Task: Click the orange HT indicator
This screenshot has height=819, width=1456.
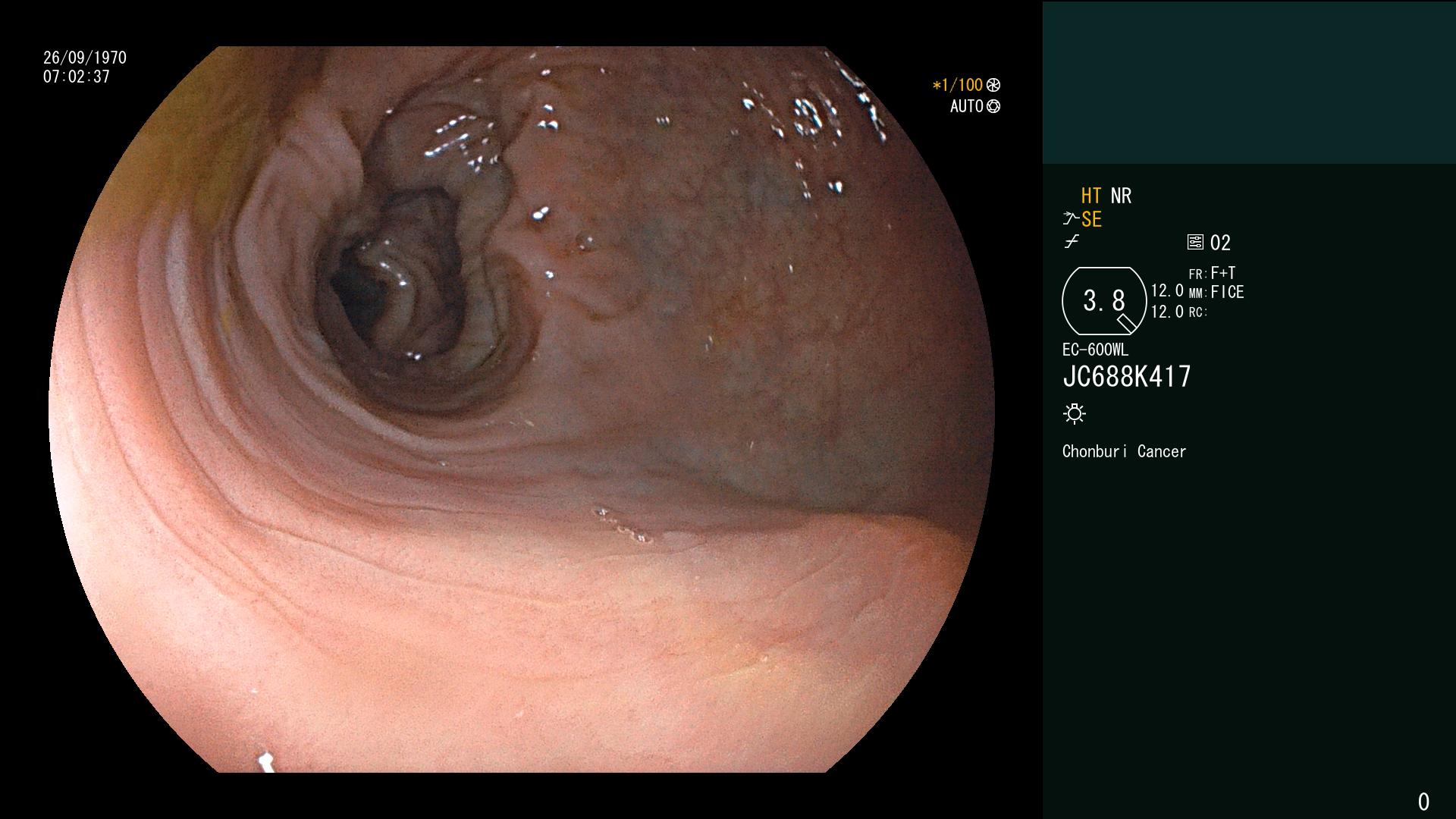Action: coord(1091,196)
